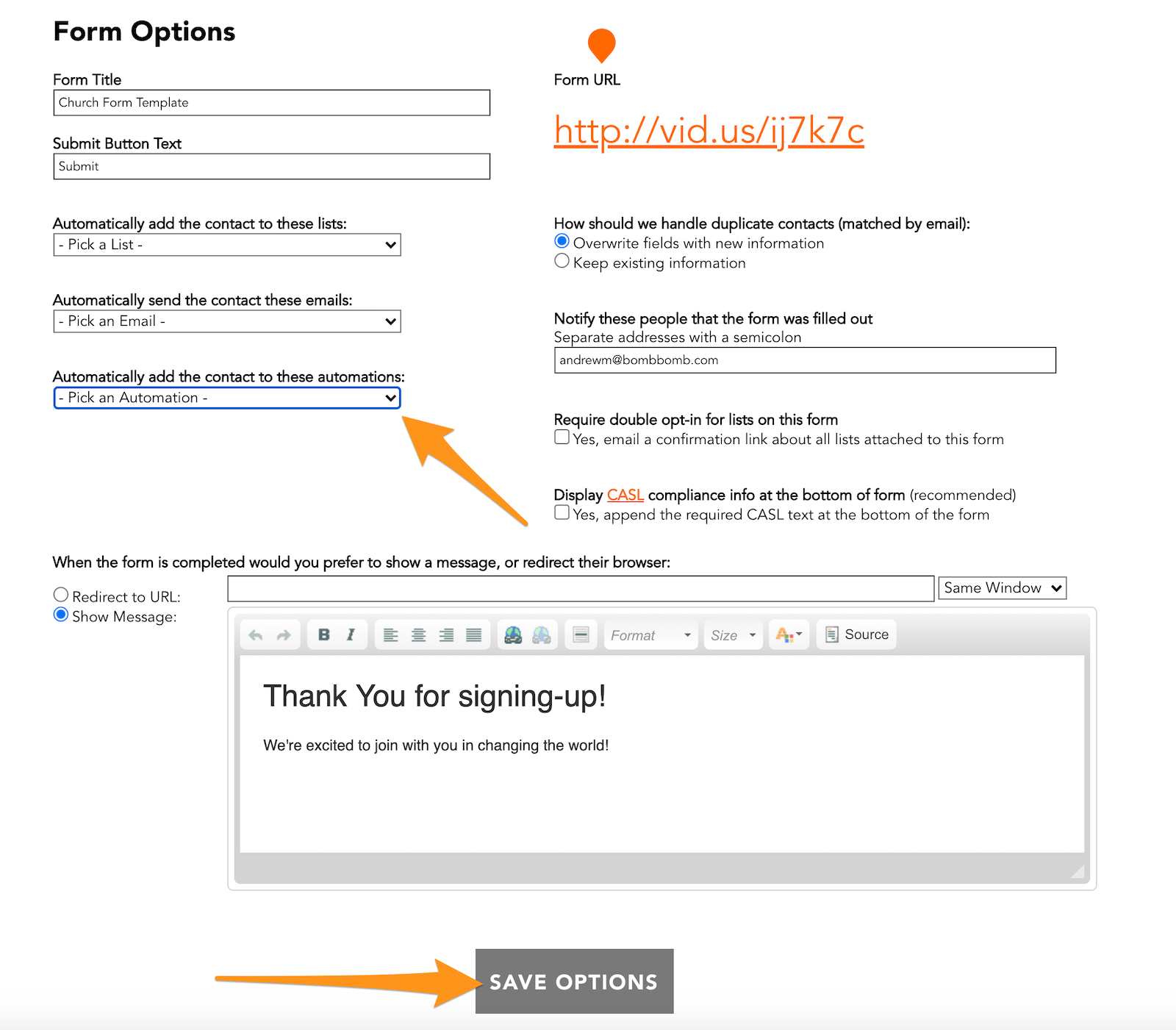The image size is (1176, 1030).
Task: View the editor Source code
Action: (x=857, y=634)
